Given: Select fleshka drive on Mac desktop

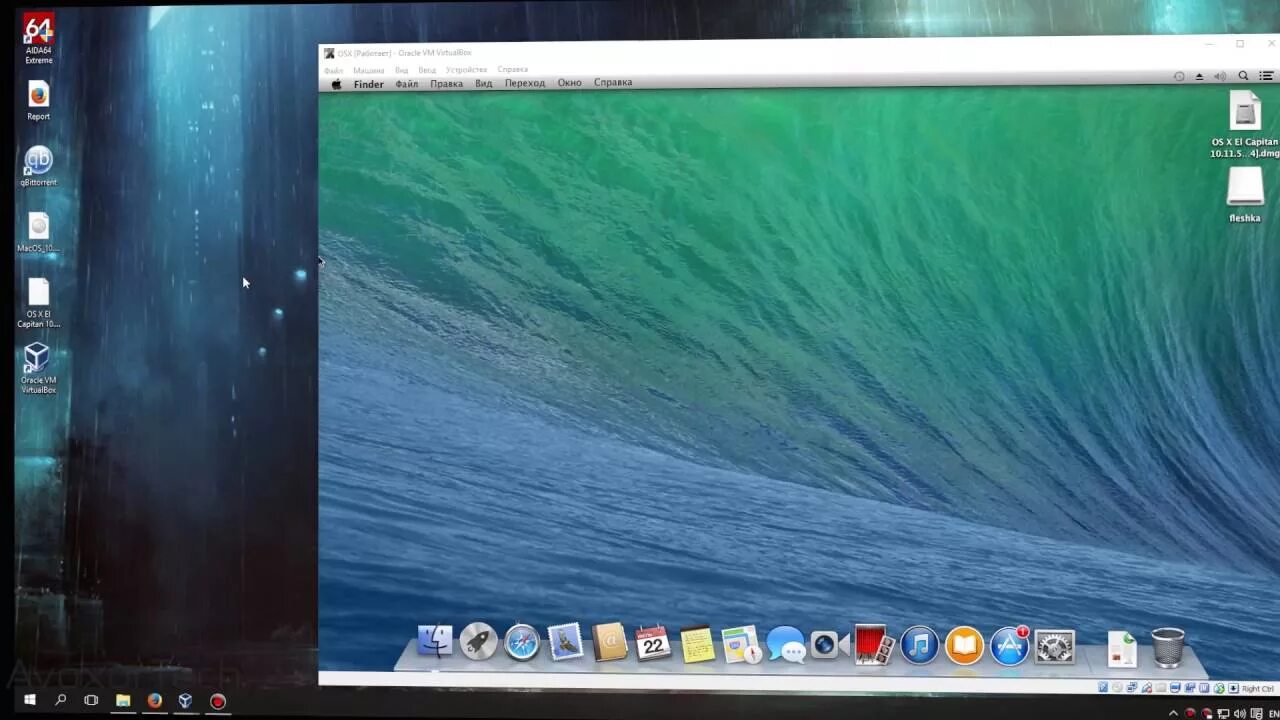Looking at the screenshot, I should tap(1245, 194).
